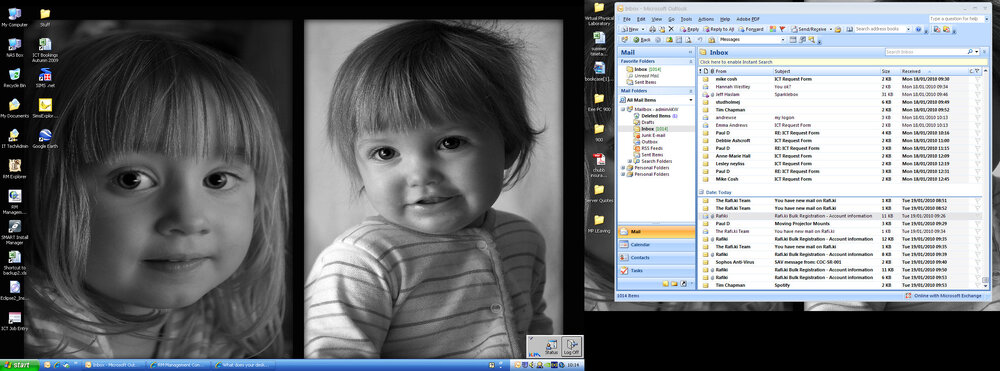Click the Notes icon below Tasks
1000x371 pixels.
coord(666,284)
